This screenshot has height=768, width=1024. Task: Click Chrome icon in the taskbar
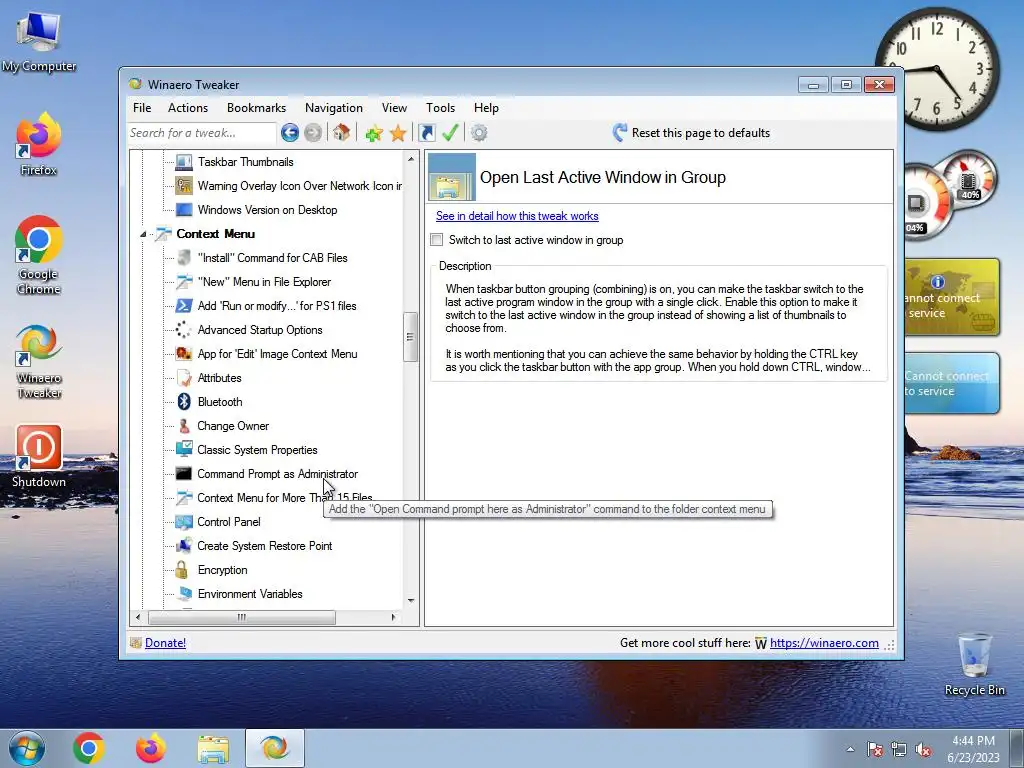point(89,748)
